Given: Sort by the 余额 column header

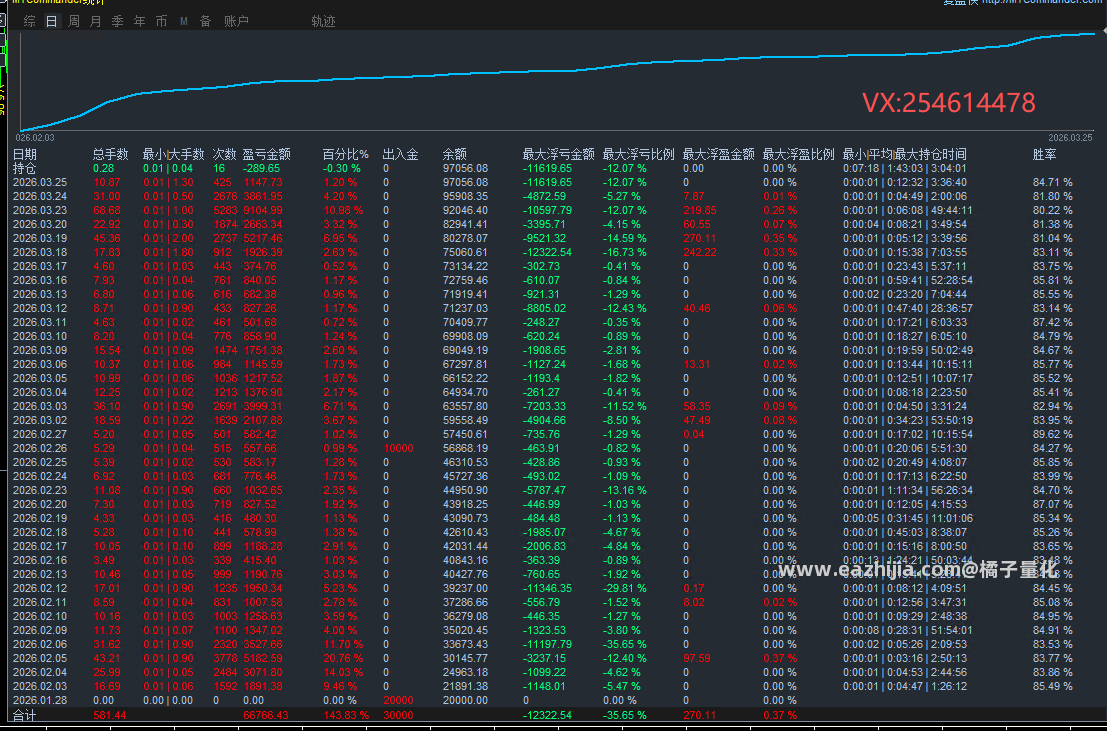Looking at the screenshot, I should (455, 154).
